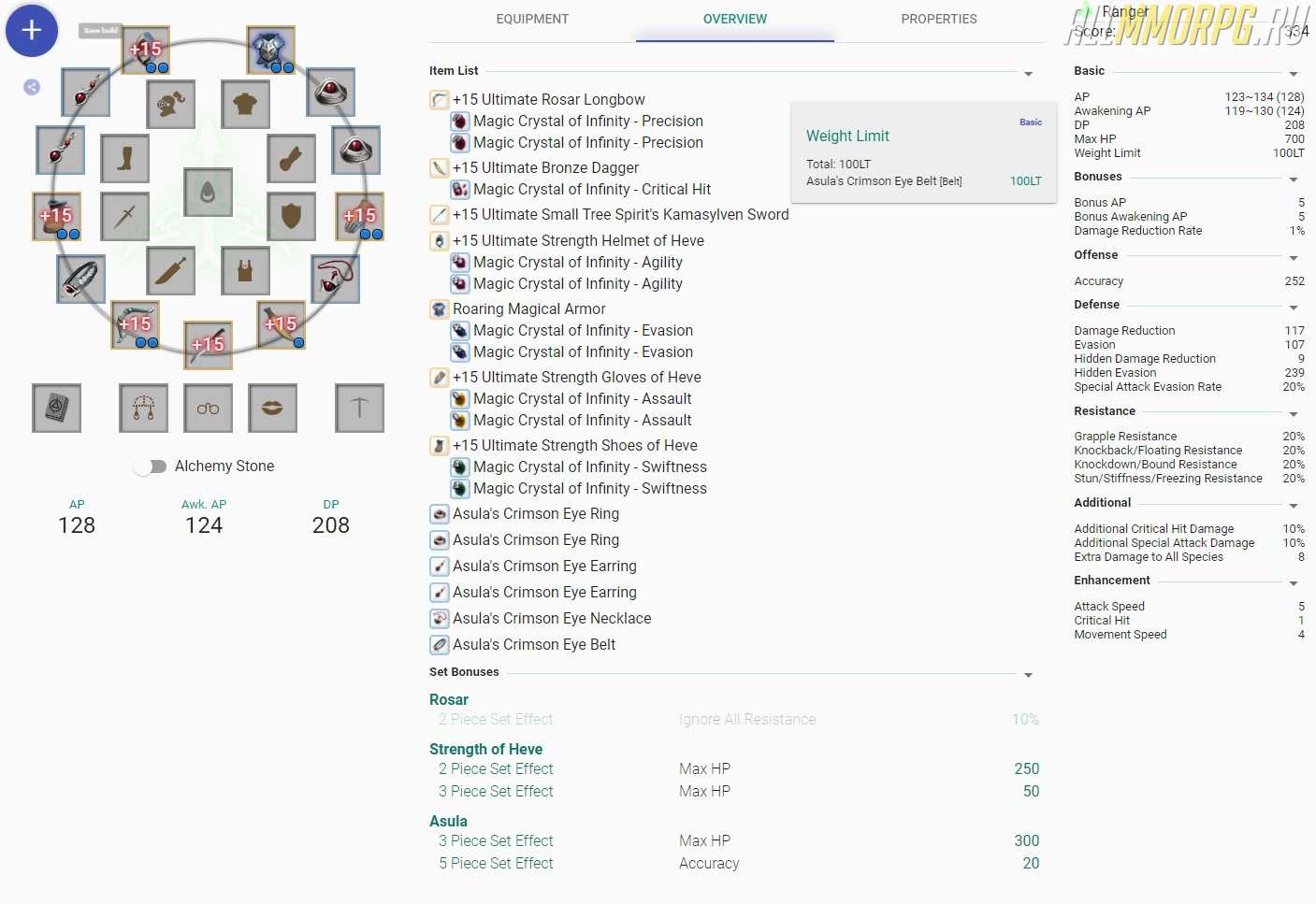Switch to the Equipment tab
This screenshot has width=1316, height=904.
(532, 19)
